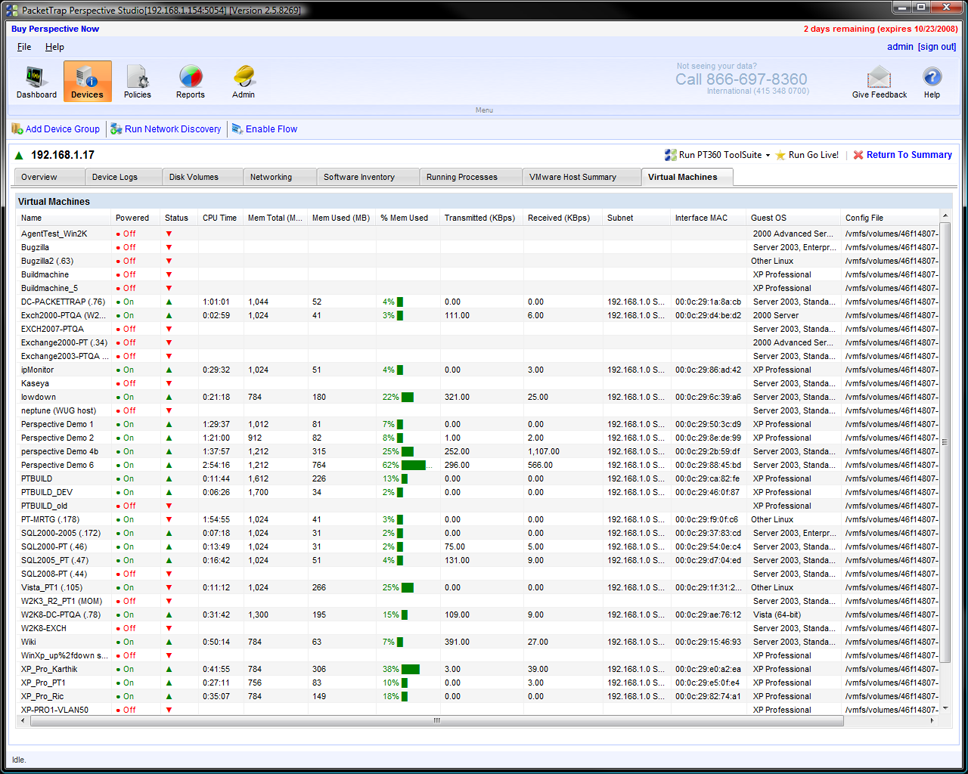Click the admin user link
968x774 pixels.
(x=899, y=47)
